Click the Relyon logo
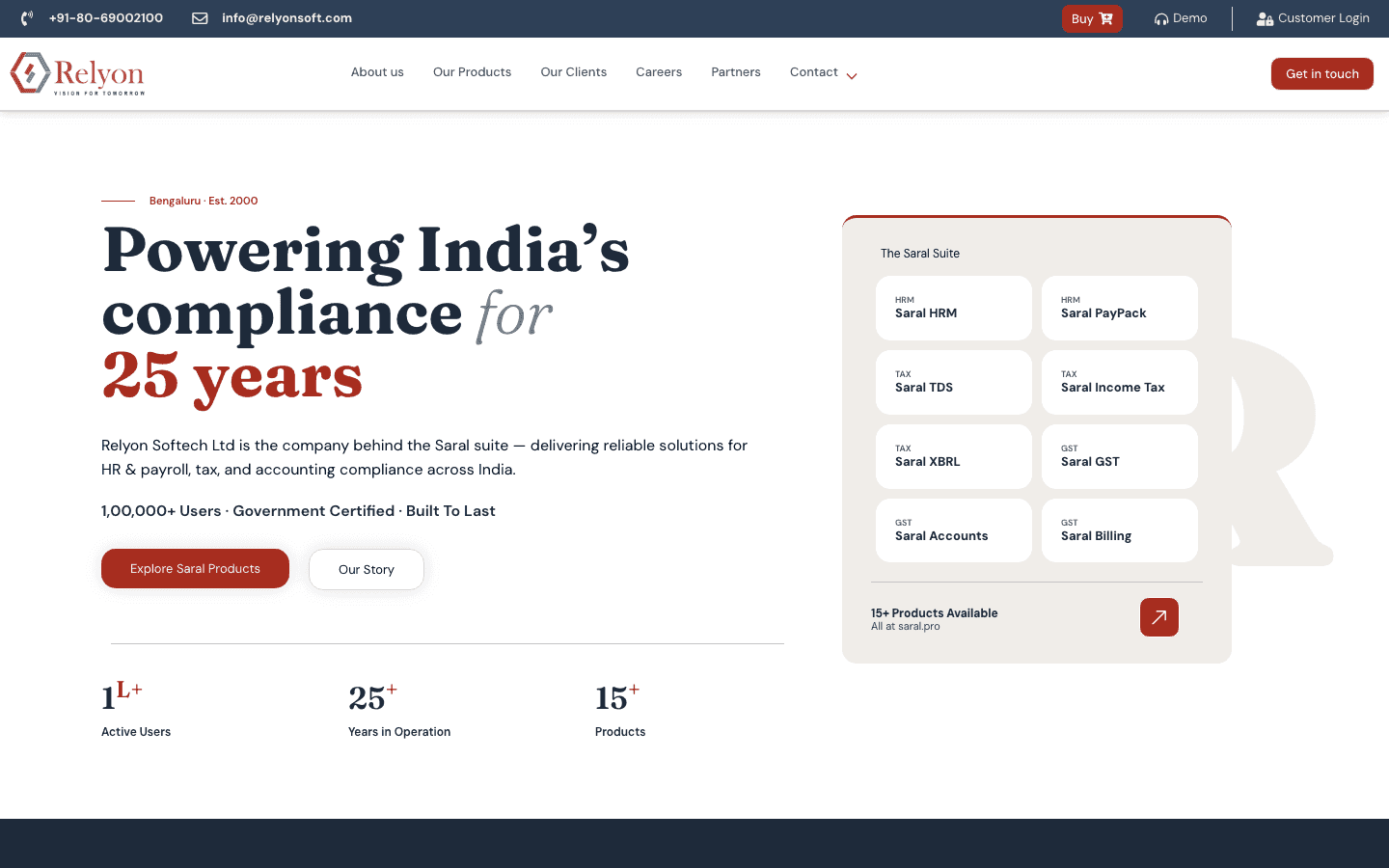Screen dimensions: 1389x868 click(77, 73)
